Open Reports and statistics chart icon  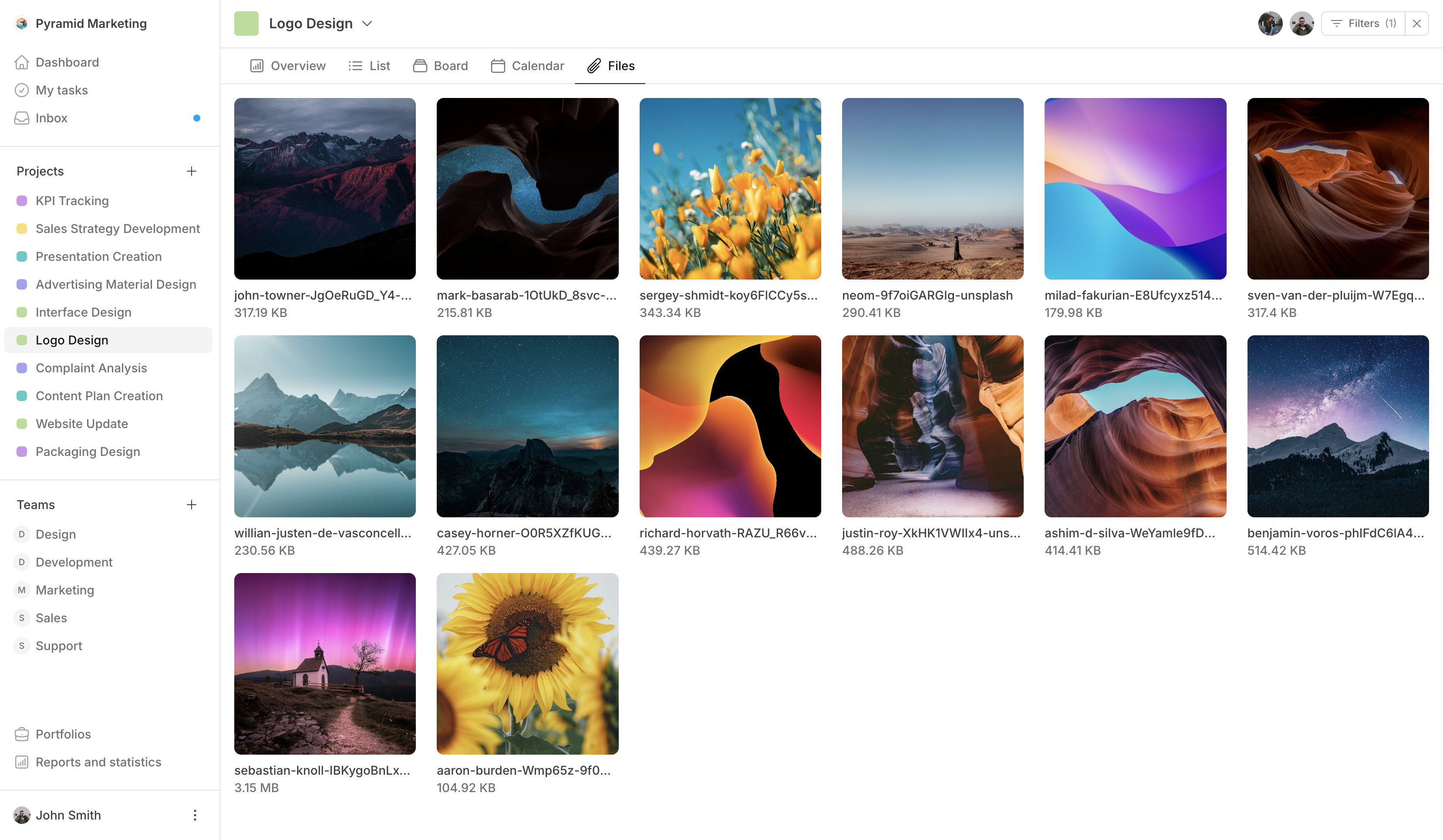22,762
